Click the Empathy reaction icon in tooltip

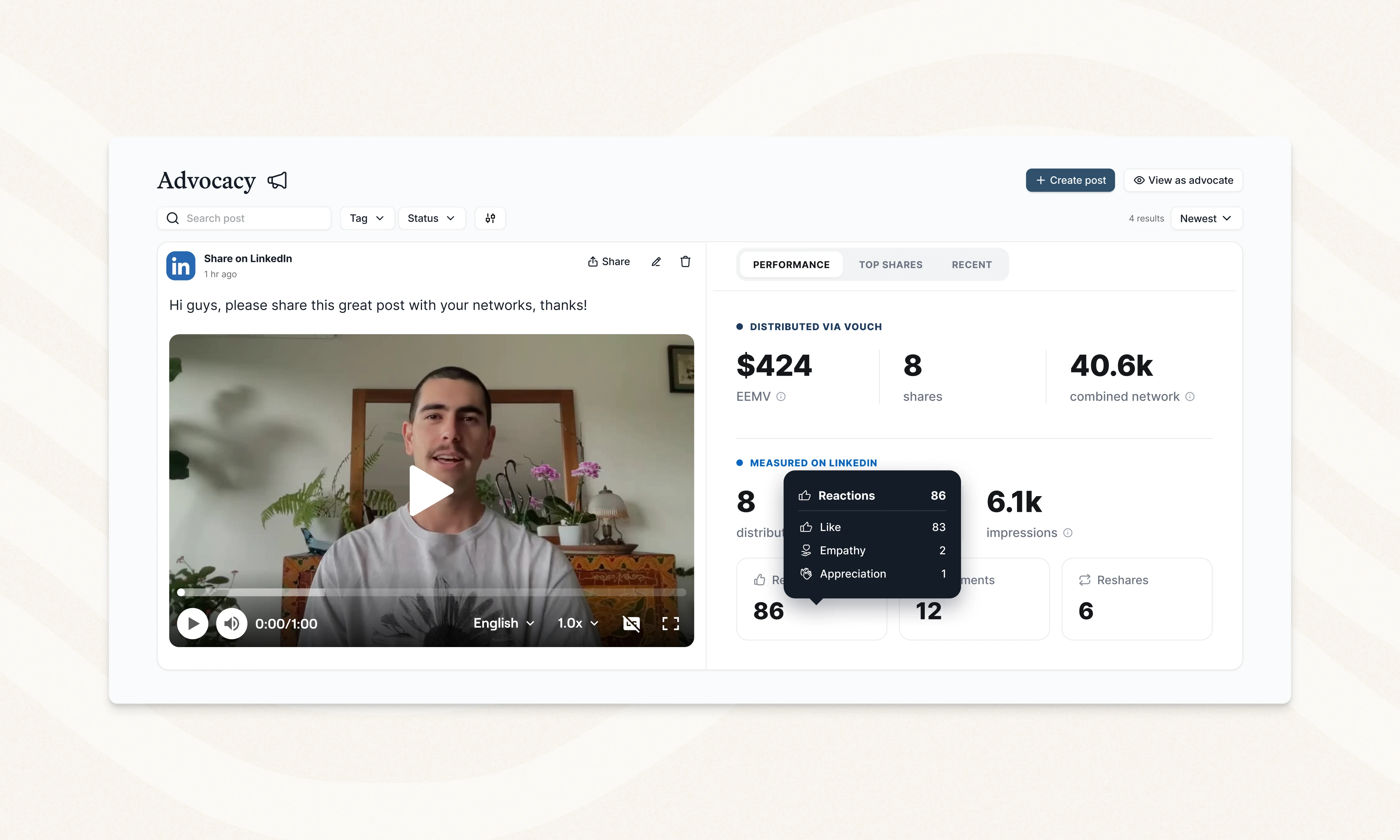[806, 550]
